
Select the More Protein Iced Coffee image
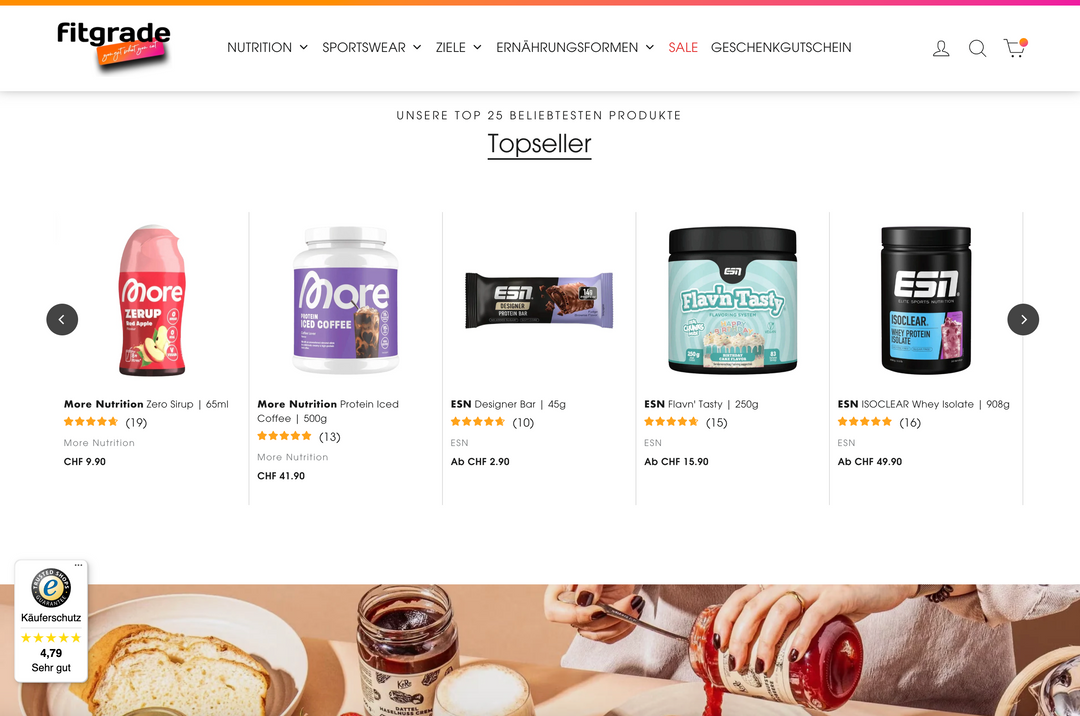(x=345, y=300)
